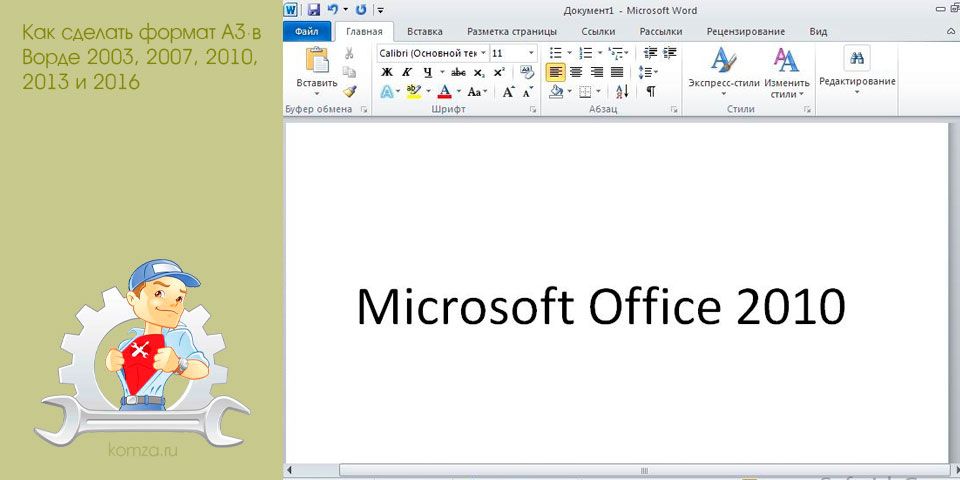Switch to Вид tab
960x480 pixels.
pos(818,31)
